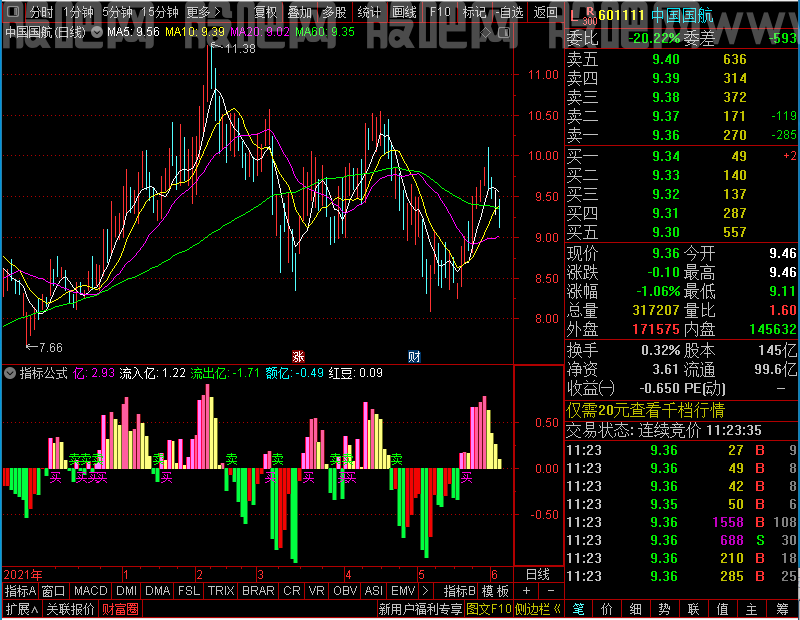Click the 新用户福利专享 promotion link
Image resolution: width=800 pixels, height=620 pixels.
420,609
